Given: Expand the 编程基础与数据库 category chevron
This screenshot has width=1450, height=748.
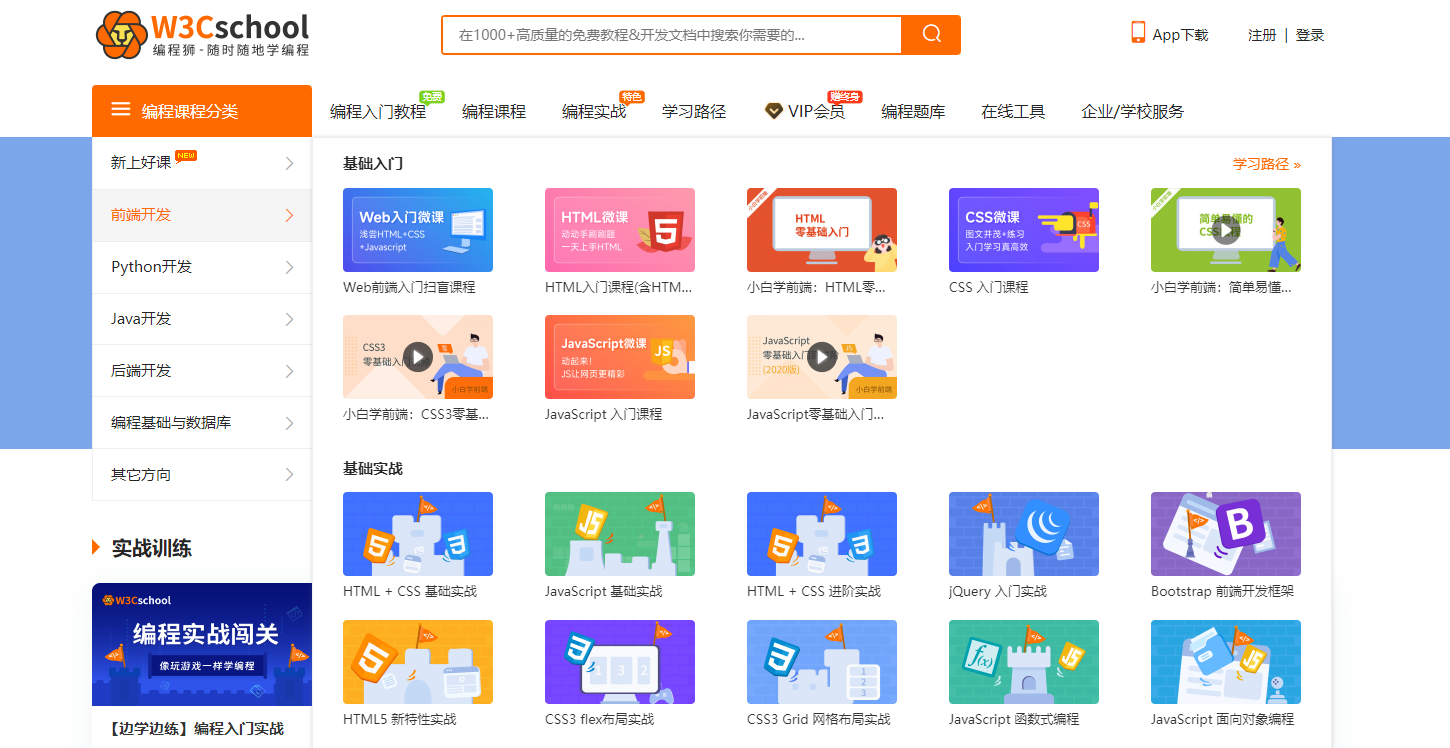Looking at the screenshot, I should tap(289, 423).
